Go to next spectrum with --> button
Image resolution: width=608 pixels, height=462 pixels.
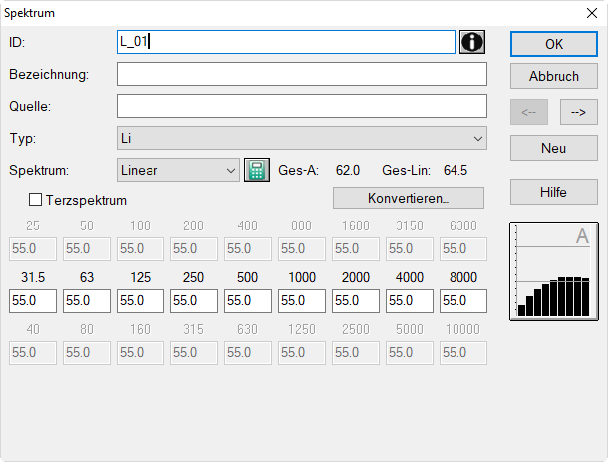point(579,112)
